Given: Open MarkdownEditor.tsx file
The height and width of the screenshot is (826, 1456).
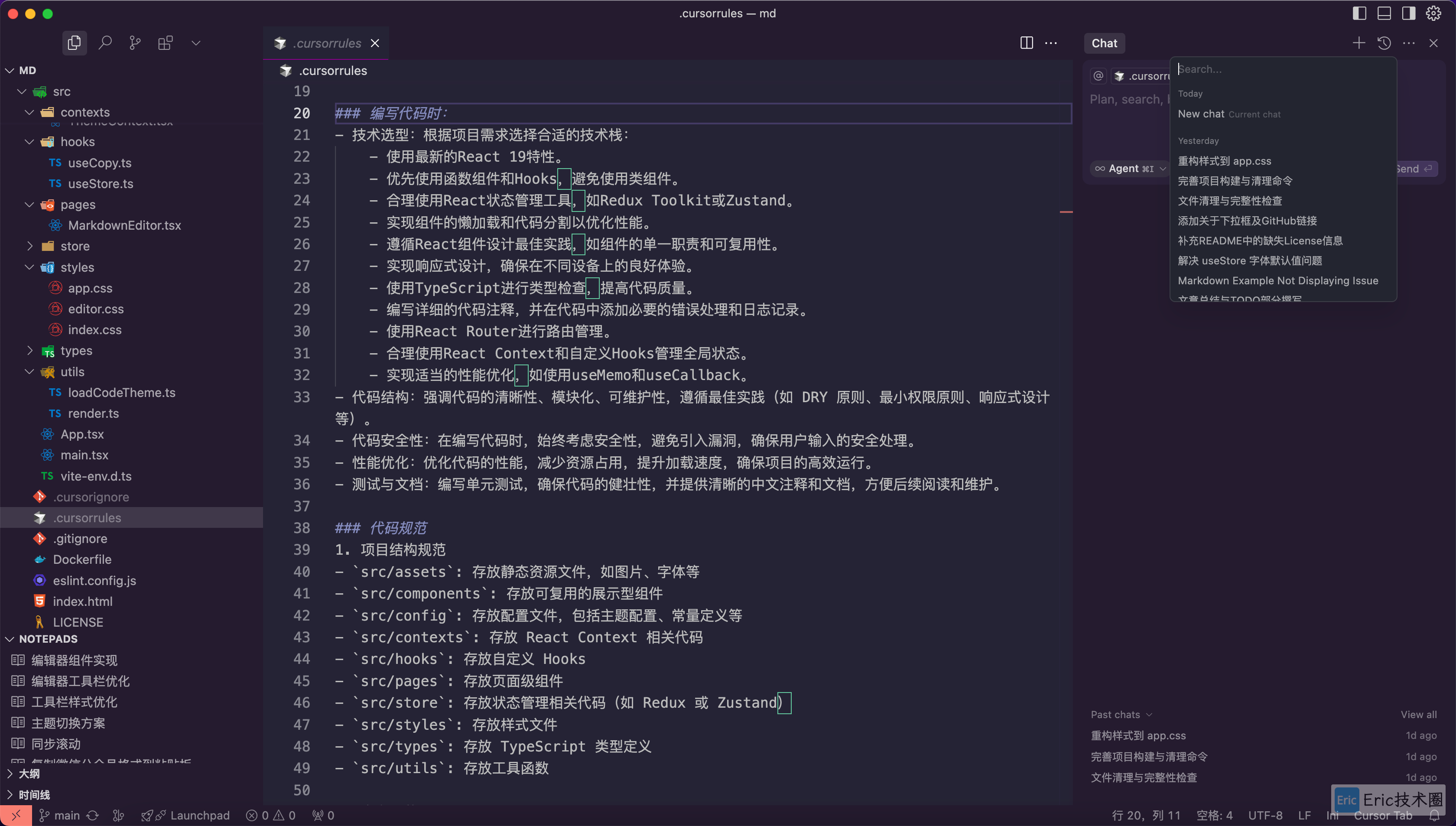Looking at the screenshot, I should click(x=124, y=225).
